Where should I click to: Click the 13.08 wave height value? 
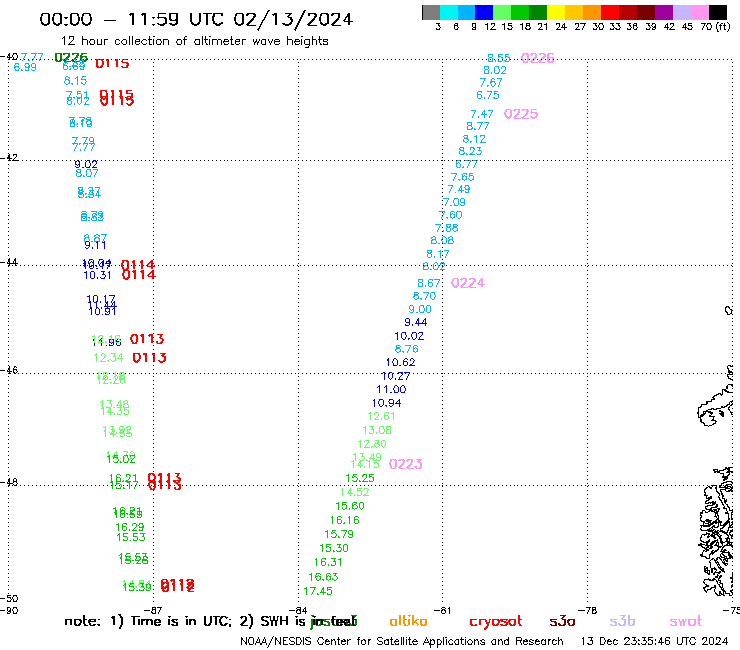(x=377, y=430)
